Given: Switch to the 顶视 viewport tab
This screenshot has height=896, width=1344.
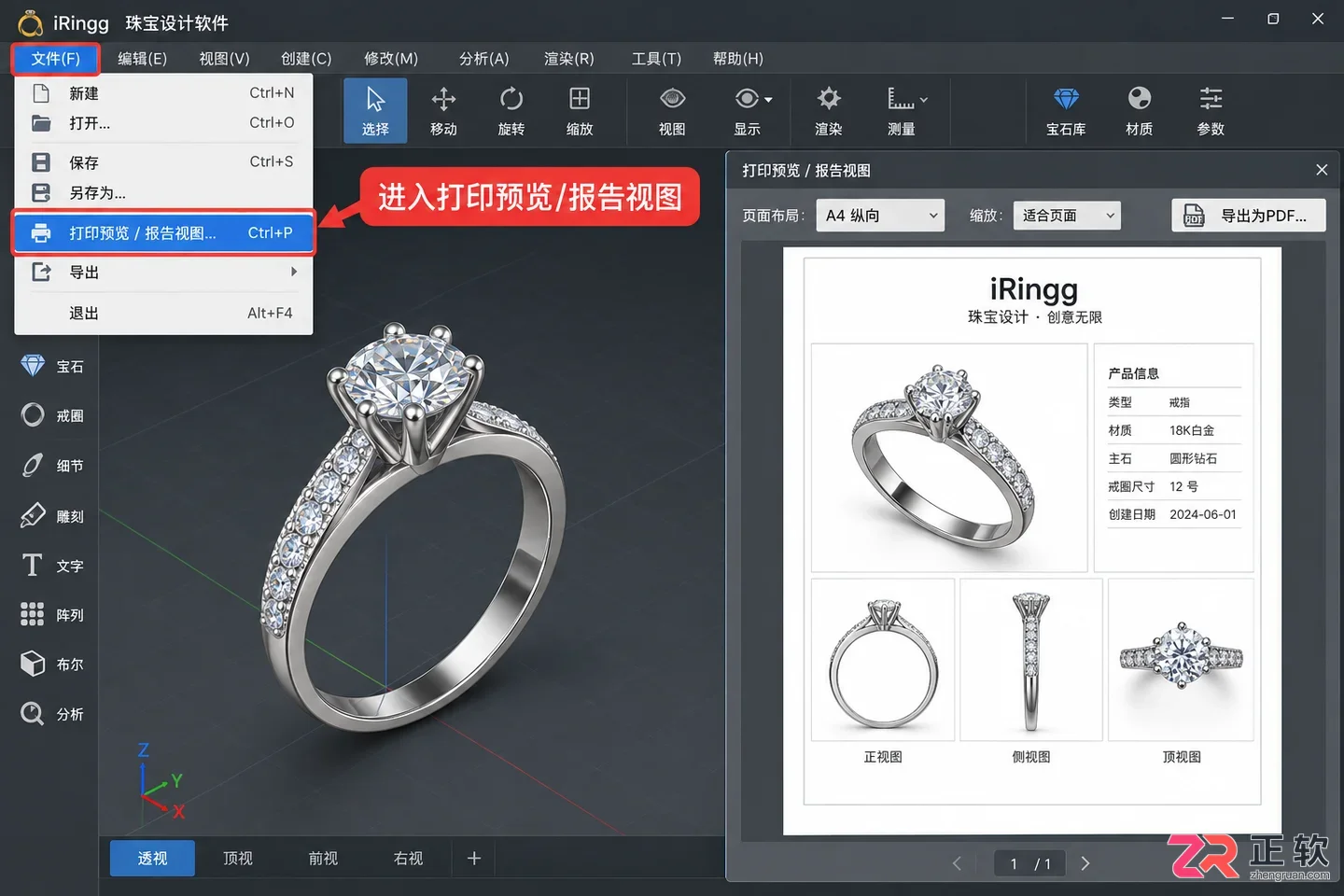Looking at the screenshot, I should coord(238,858).
